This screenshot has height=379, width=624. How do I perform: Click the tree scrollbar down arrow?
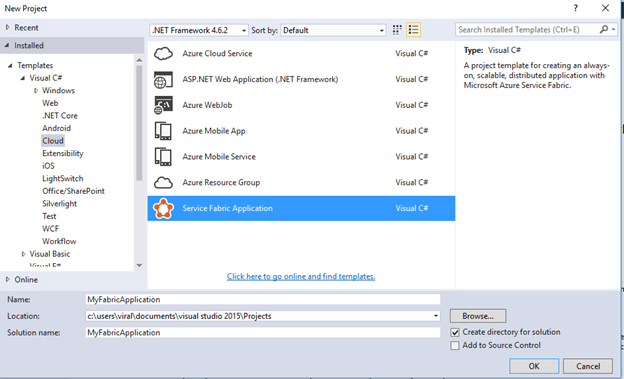(x=139, y=265)
